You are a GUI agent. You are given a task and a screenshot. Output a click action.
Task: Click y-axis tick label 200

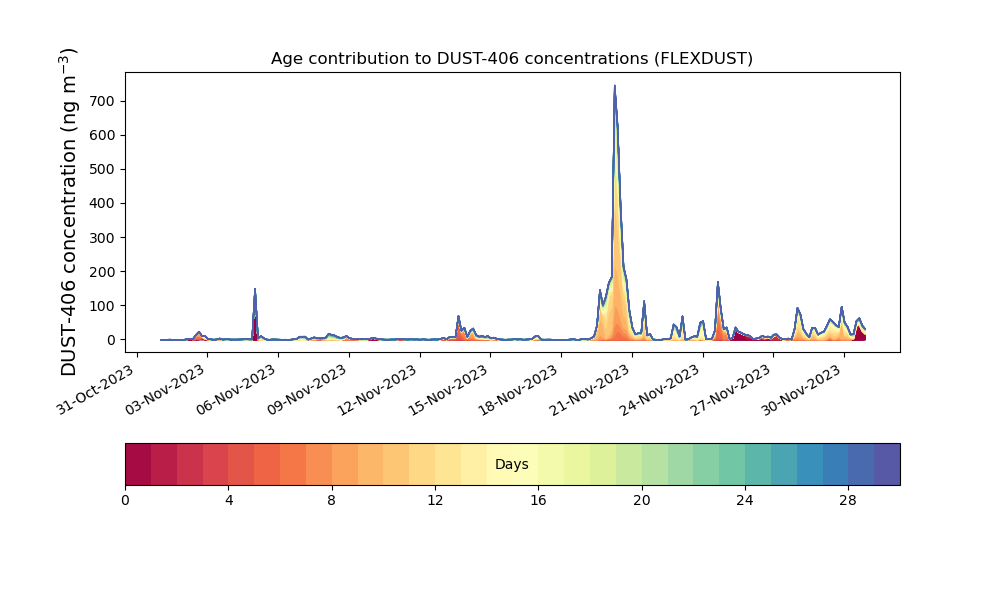pos(102,272)
